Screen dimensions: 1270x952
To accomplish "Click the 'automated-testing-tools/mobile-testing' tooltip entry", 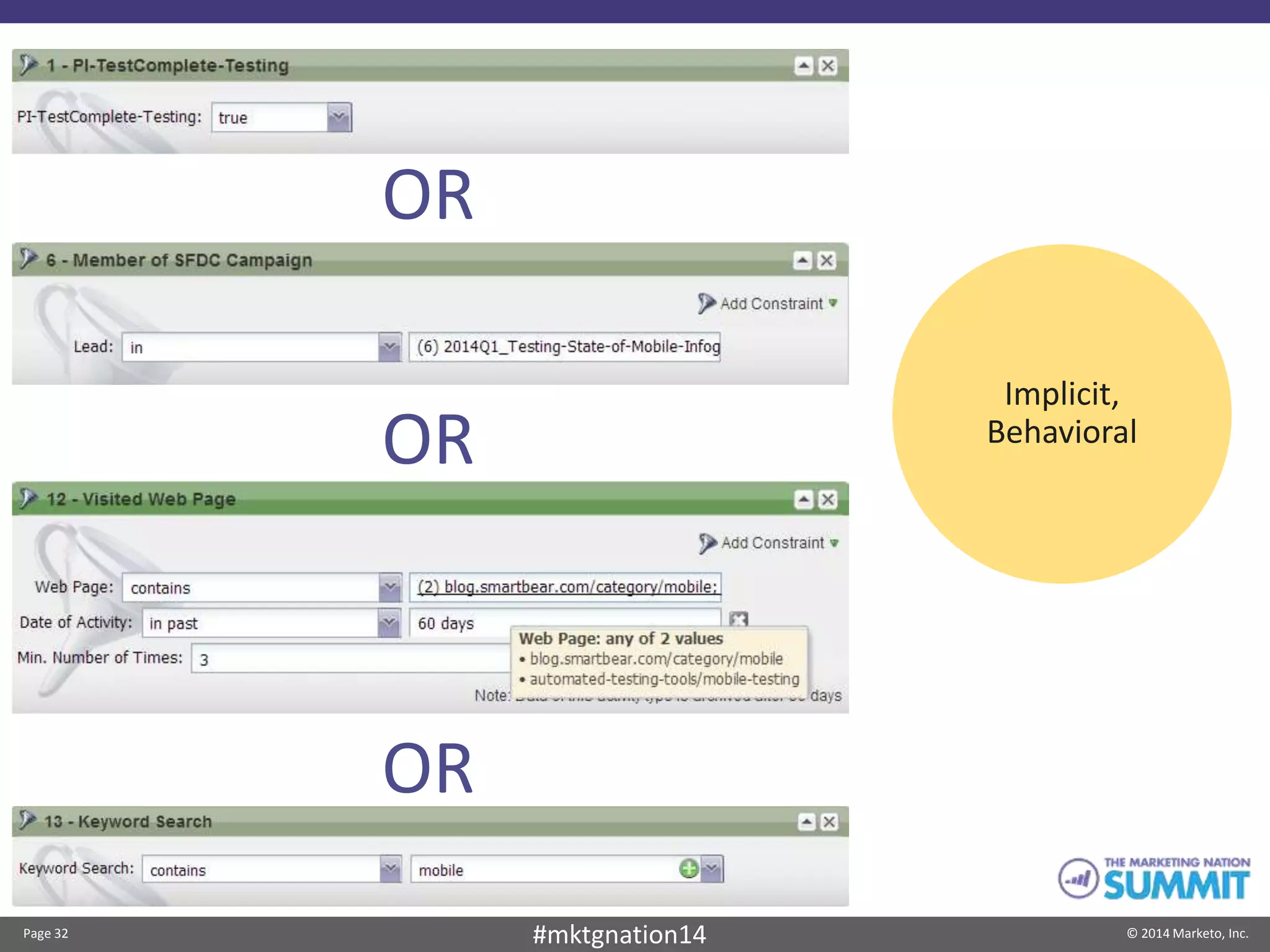I will point(664,679).
